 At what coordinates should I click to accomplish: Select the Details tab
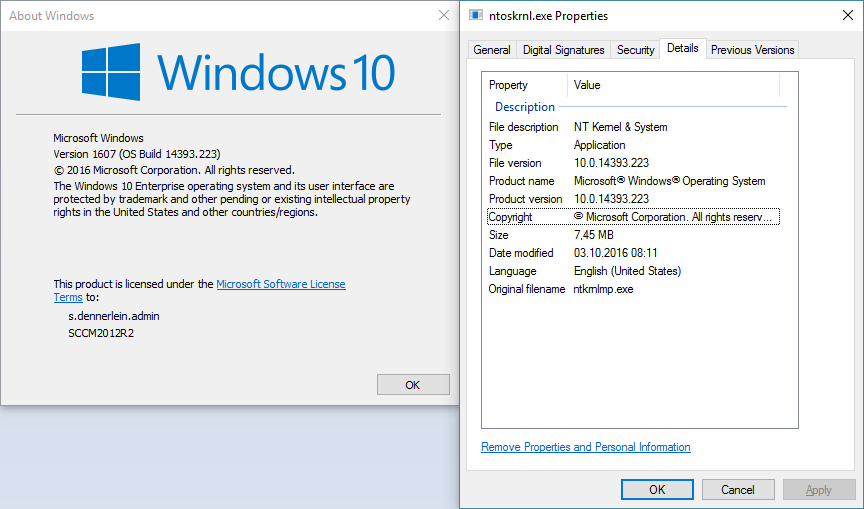(x=683, y=48)
